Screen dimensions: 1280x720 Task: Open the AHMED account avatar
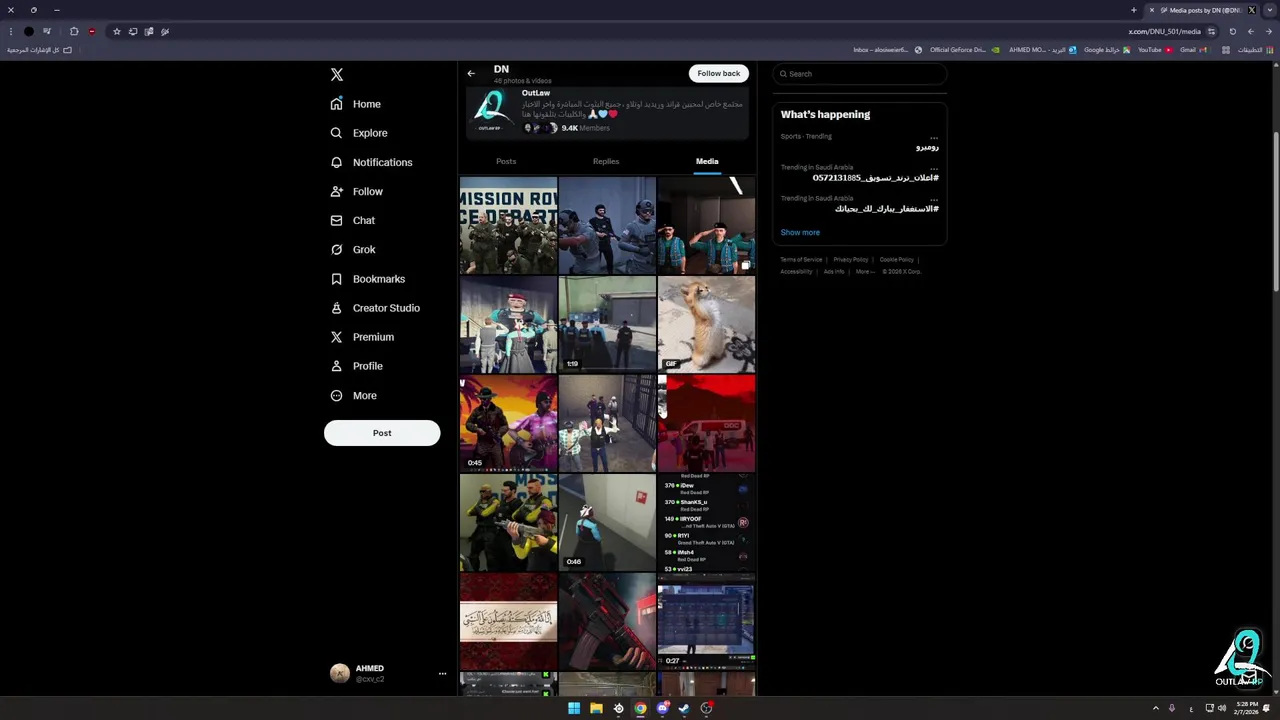[x=340, y=673]
